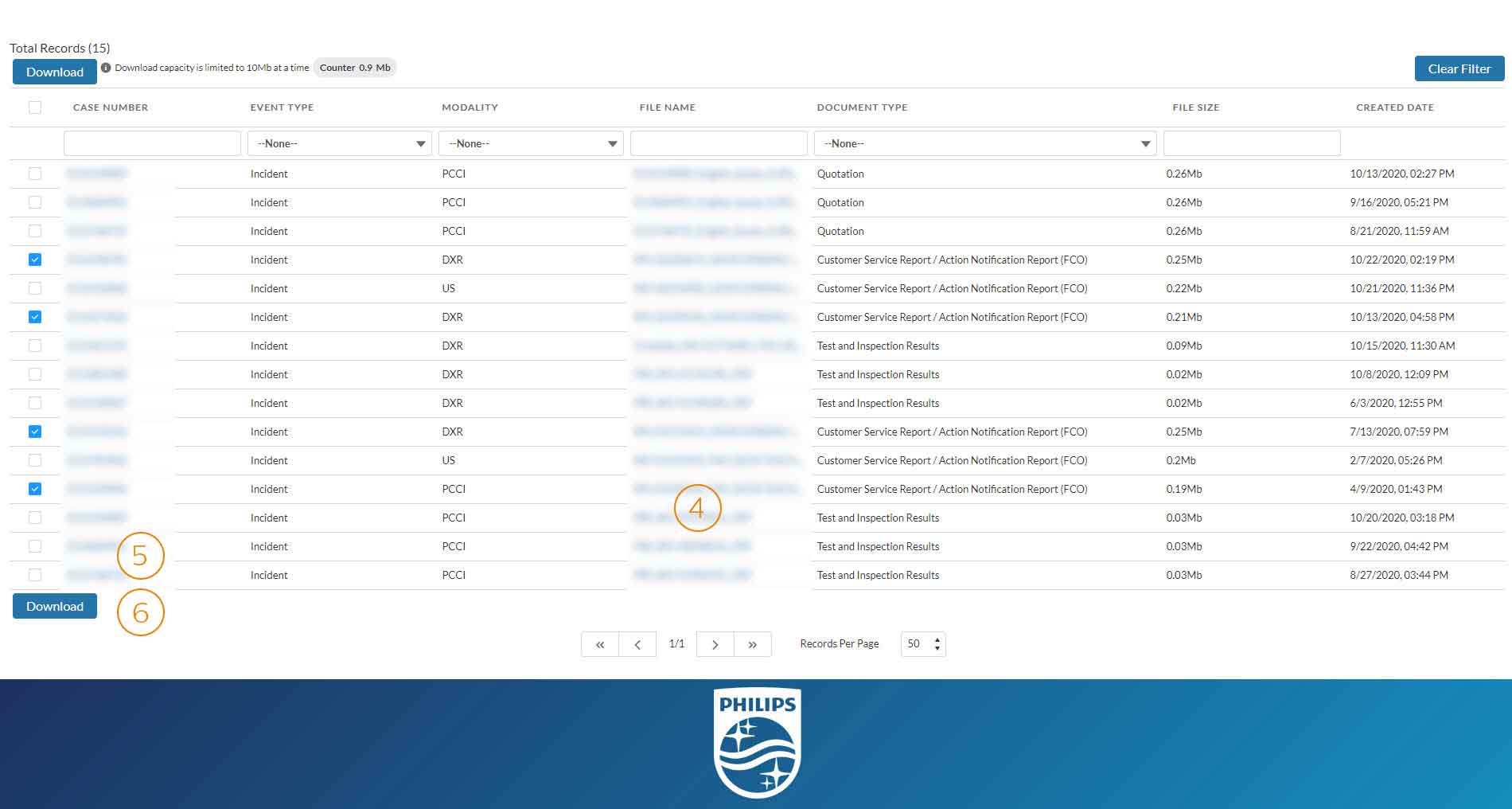Click the Clear Filter button
Screen dimensions: 1512x809
coord(1459,68)
